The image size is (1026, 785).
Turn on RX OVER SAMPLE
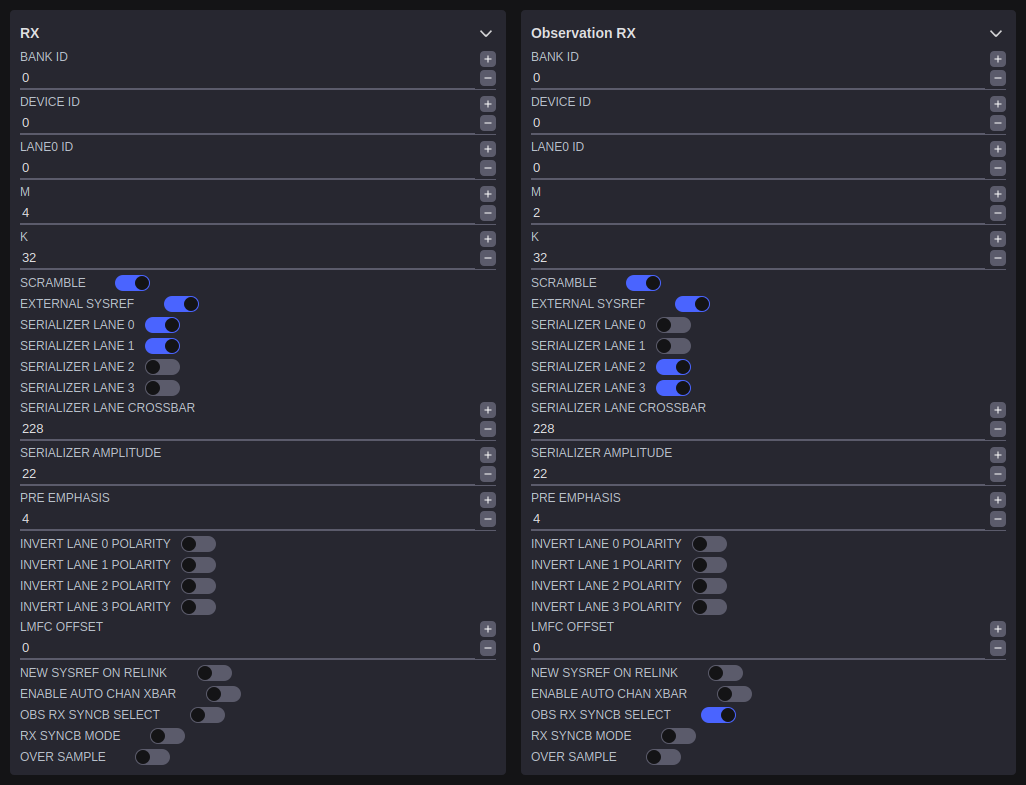pyautogui.click(x=152, y=758)
